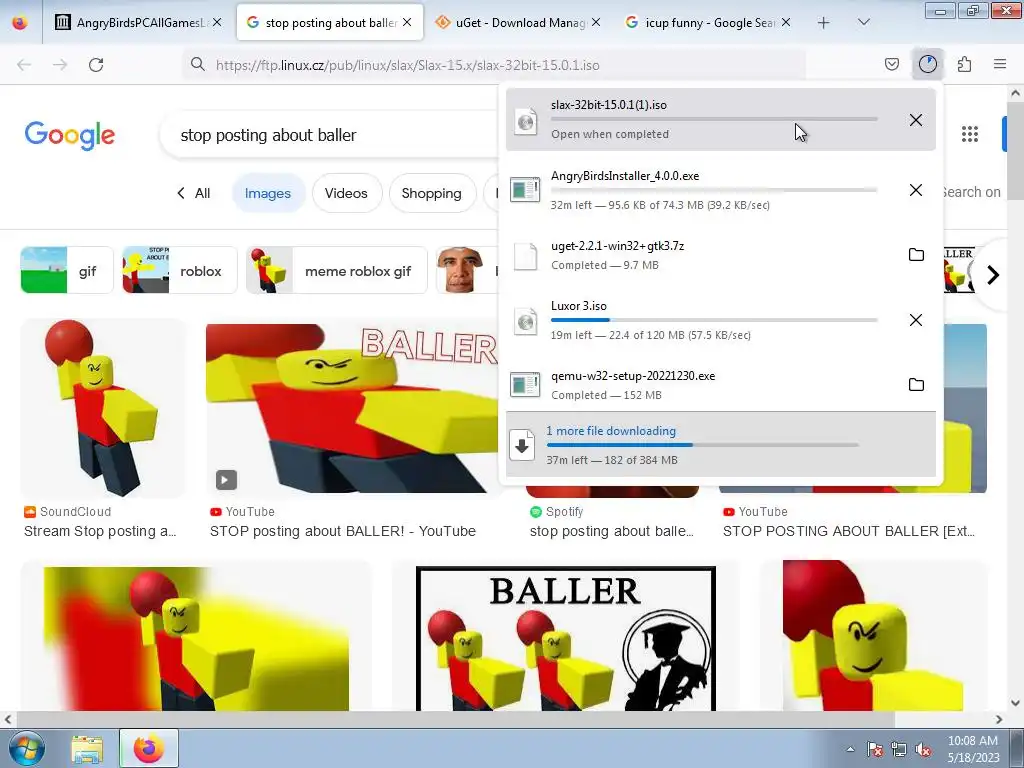Image resolution: width=1024 pixels, height=768 pixels.
Task: Cancel the Luxor 3.iso download
Action: click(x=916, y=320)
